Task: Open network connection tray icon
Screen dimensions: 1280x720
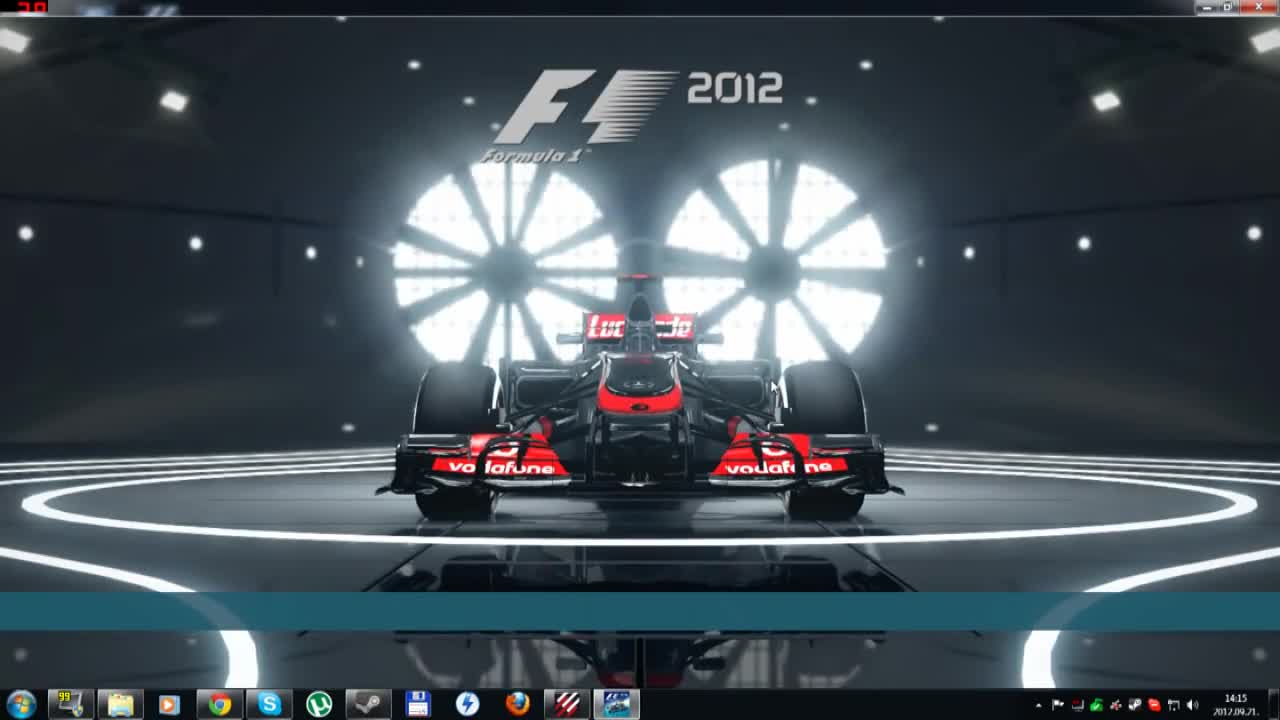Action: pos(1173,705)
